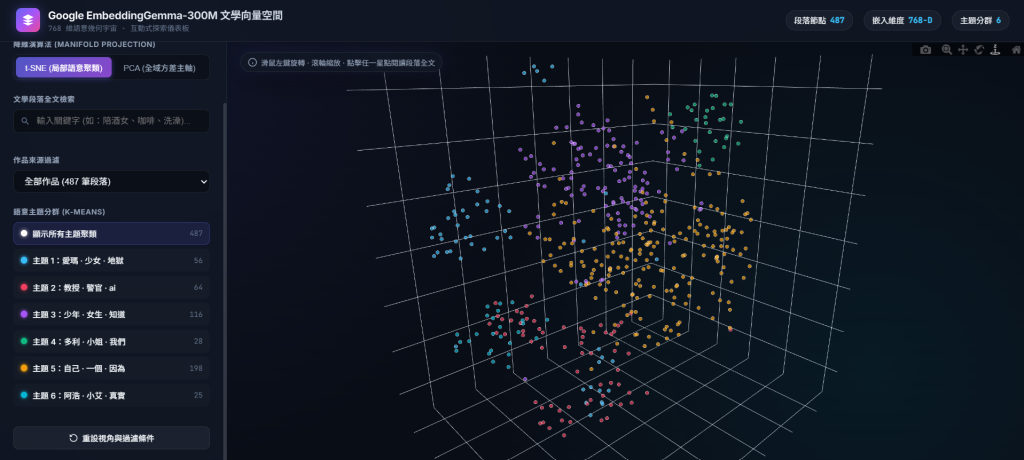Click the 作品來源過濾 label
The image size is (1024, 460).
(37, 159)
